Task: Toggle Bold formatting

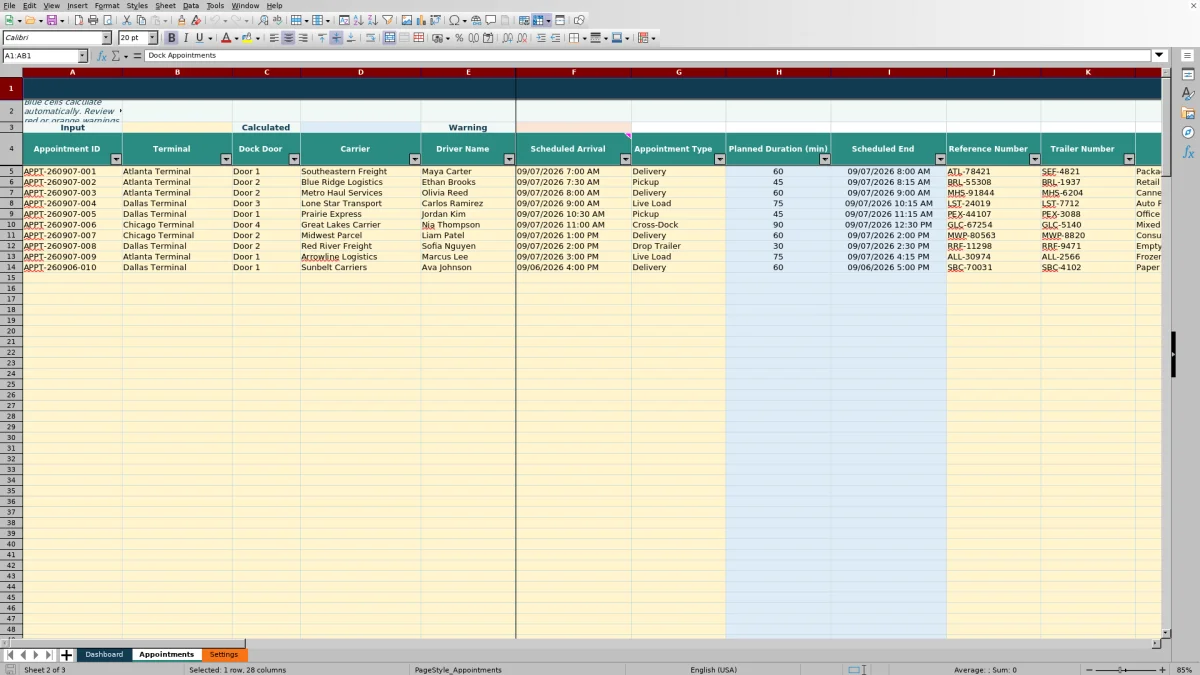Action: tap(172, 38)
